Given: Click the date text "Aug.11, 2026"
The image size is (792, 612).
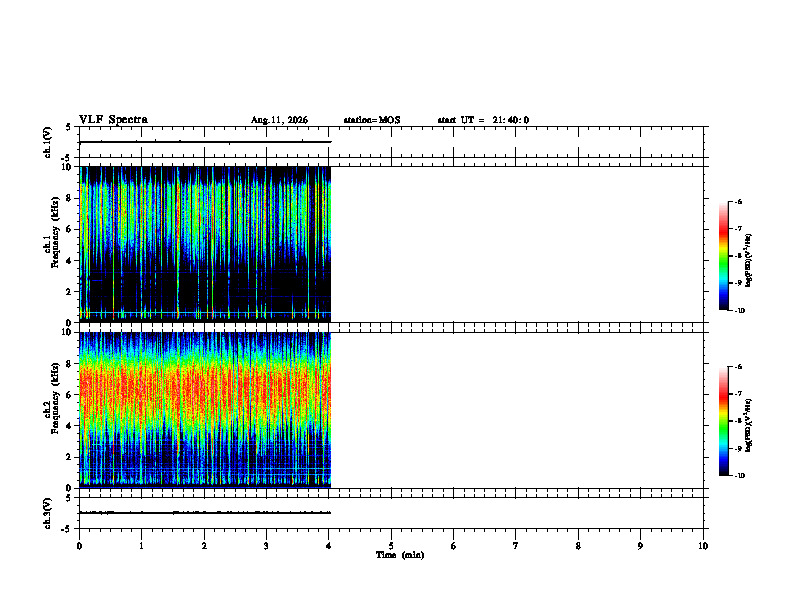Looking at the screenshot, I should [x=279, y=120].
